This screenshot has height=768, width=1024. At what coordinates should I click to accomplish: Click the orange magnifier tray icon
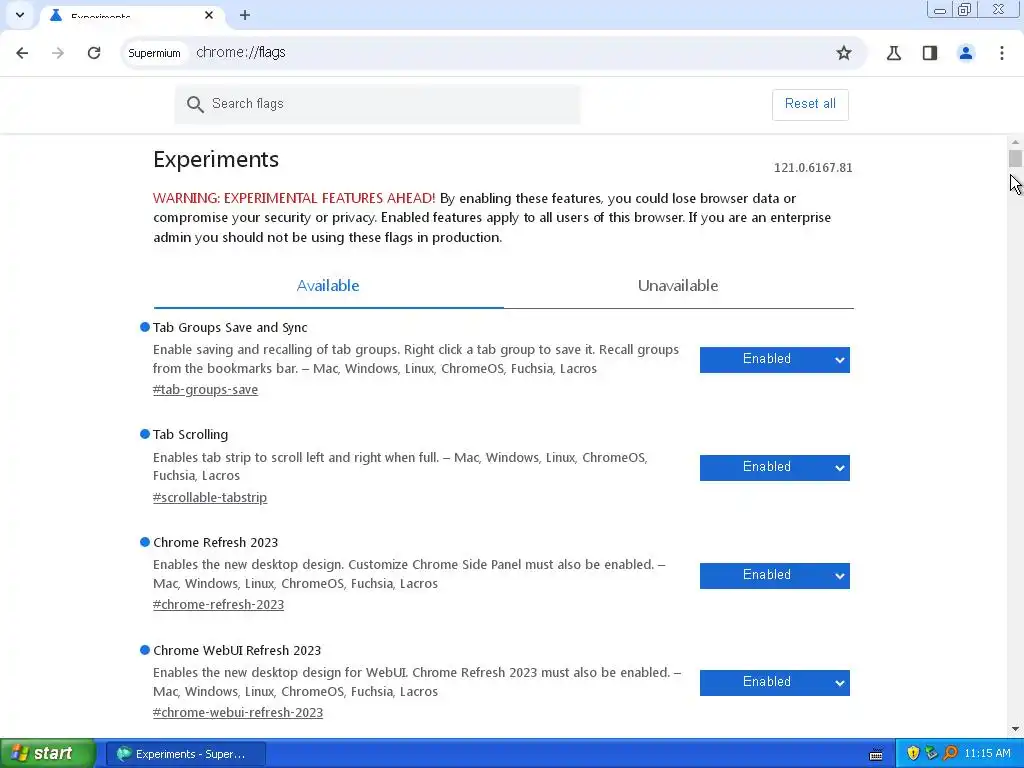(950, 754)
